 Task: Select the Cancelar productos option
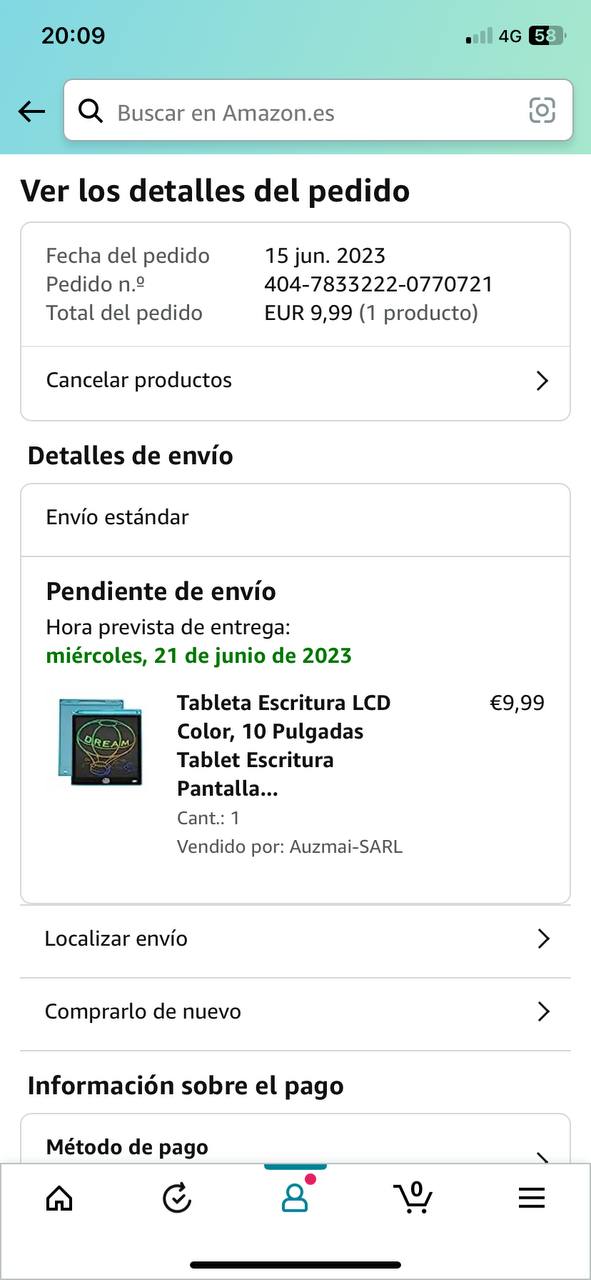pyautogui.click(x=295, y=380)
